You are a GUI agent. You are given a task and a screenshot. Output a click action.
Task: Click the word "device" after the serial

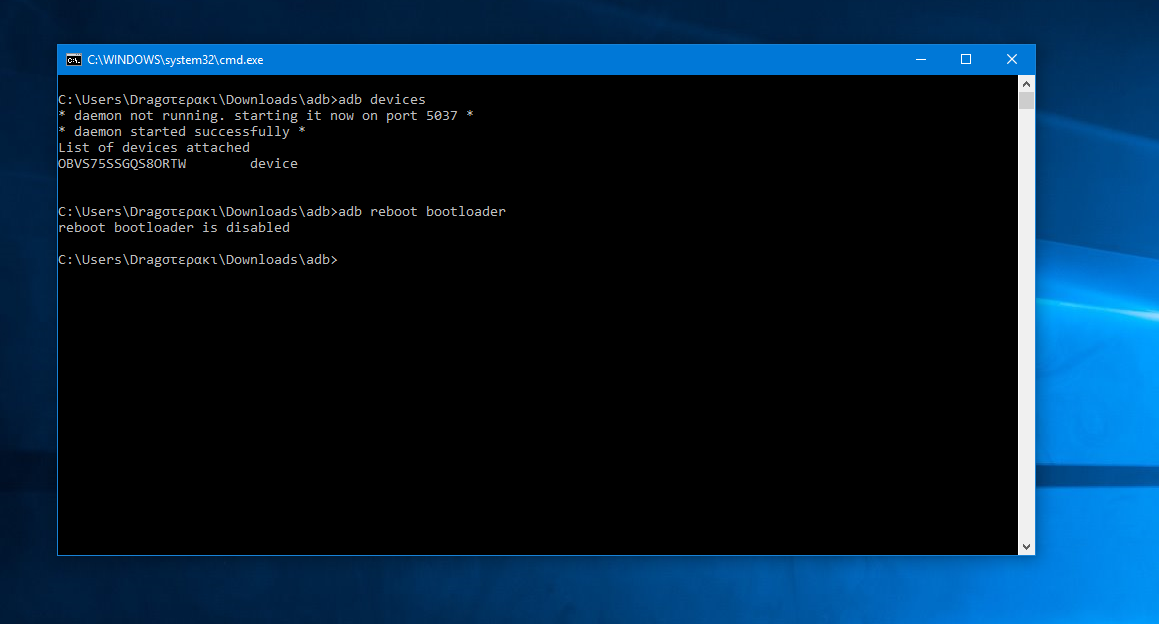coord(273,163)
